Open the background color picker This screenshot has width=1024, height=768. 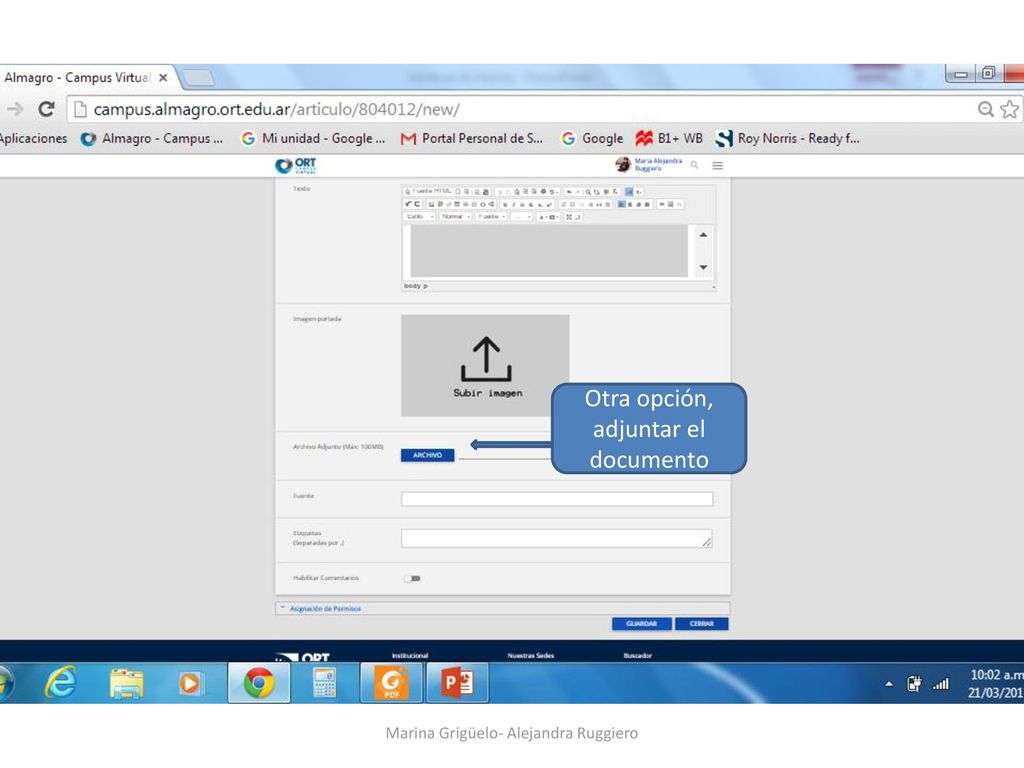coord(552,216)
